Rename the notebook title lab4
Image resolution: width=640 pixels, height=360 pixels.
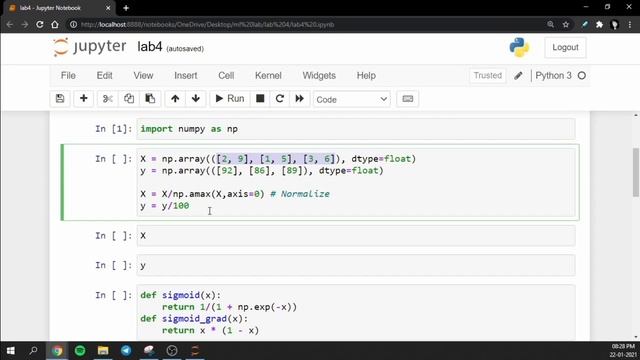tap(150, 47)
